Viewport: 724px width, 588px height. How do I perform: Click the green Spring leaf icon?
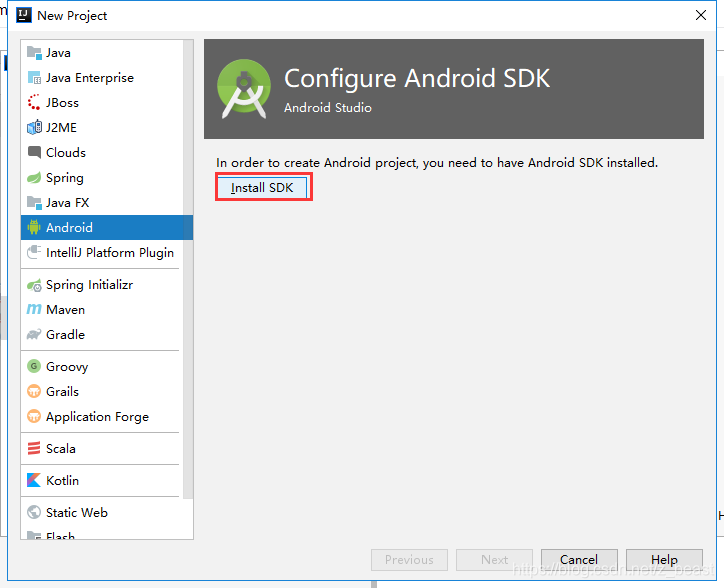click(x=34, y=178)
